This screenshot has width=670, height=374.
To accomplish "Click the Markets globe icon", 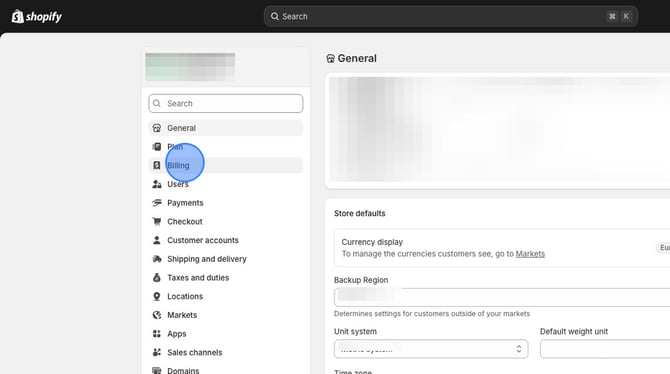I will click(157, 315).
